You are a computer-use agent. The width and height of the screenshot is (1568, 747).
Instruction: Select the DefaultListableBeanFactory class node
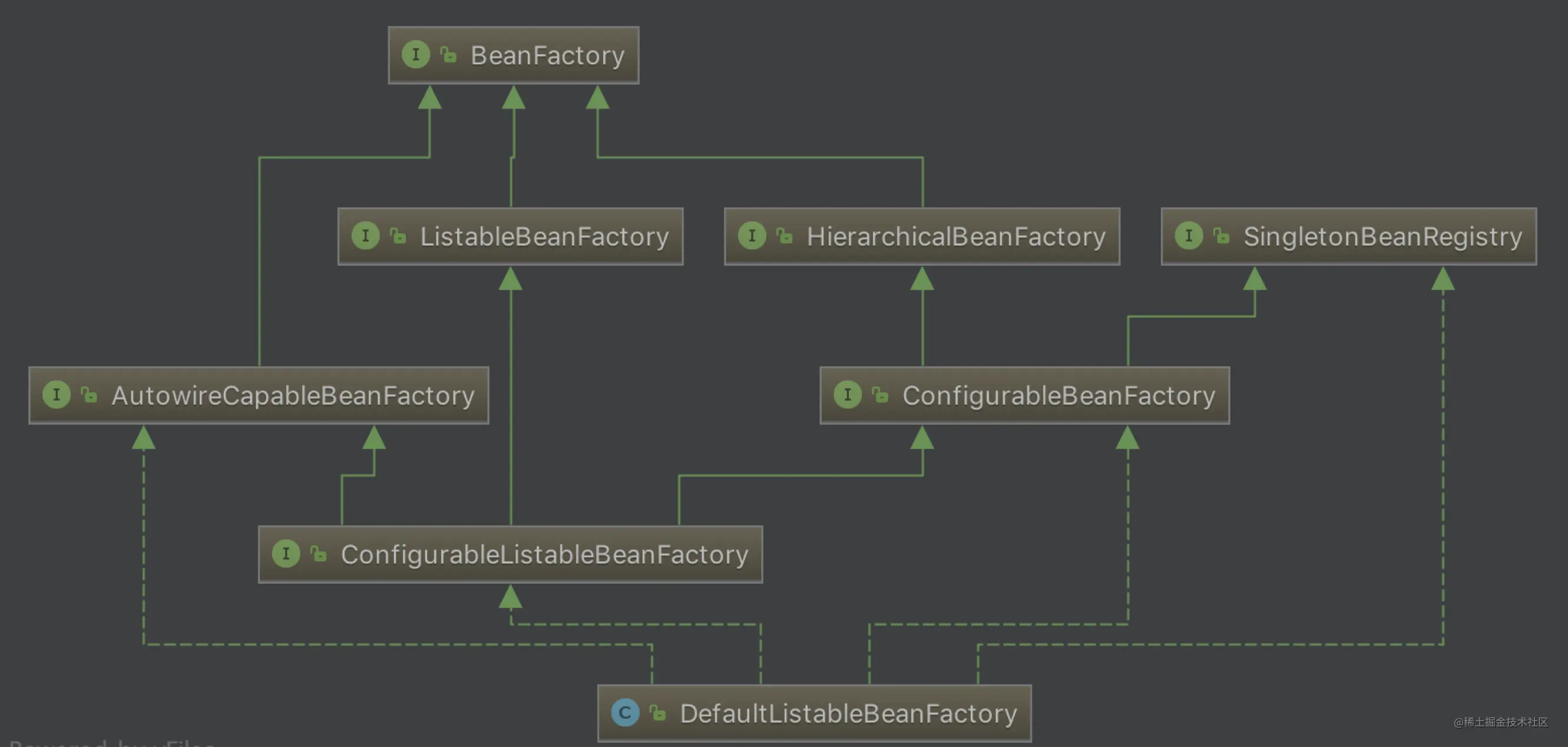tap(848, 713)
